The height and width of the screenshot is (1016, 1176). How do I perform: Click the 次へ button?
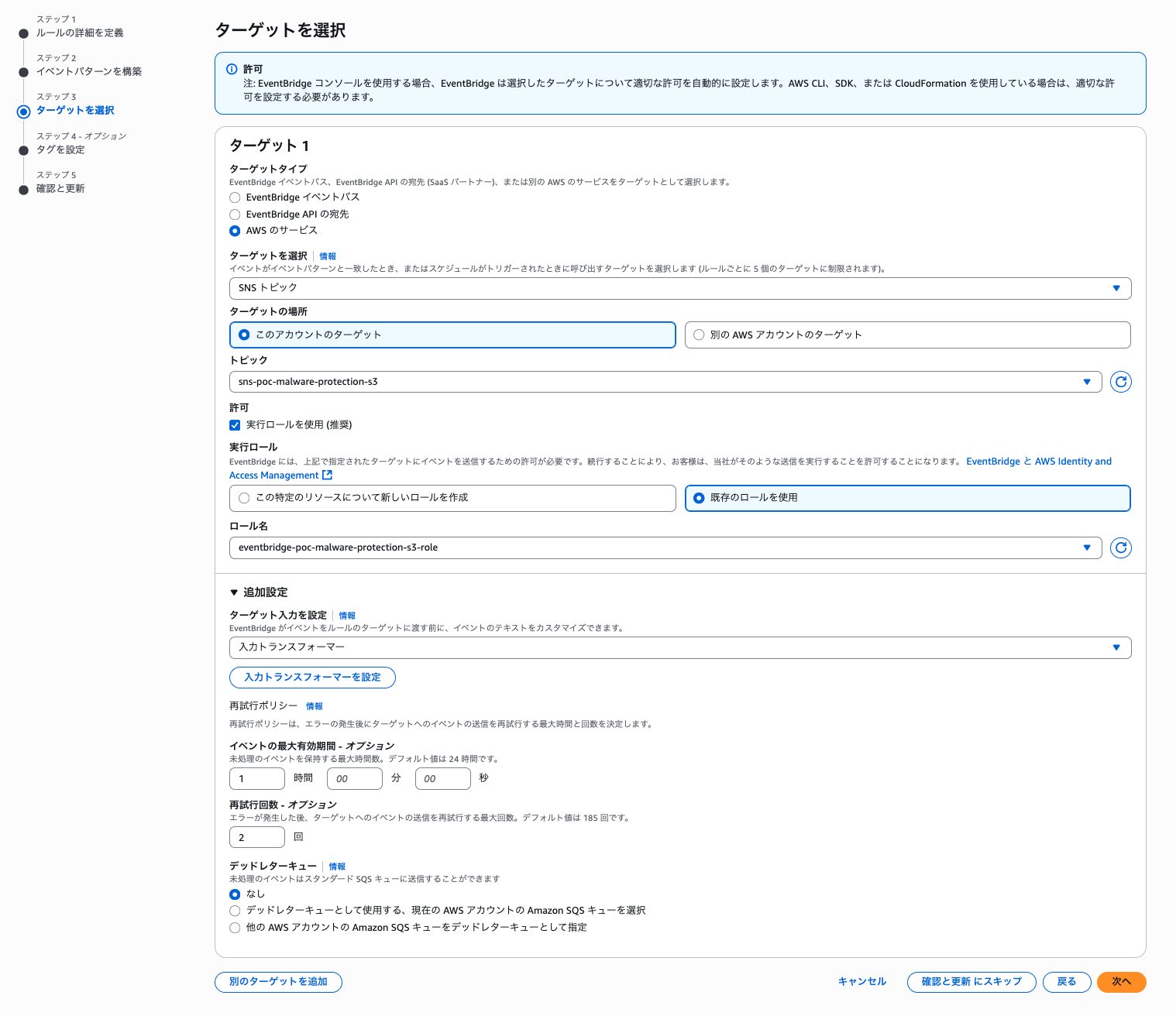pyautogui.click(x=1121, y=982)
